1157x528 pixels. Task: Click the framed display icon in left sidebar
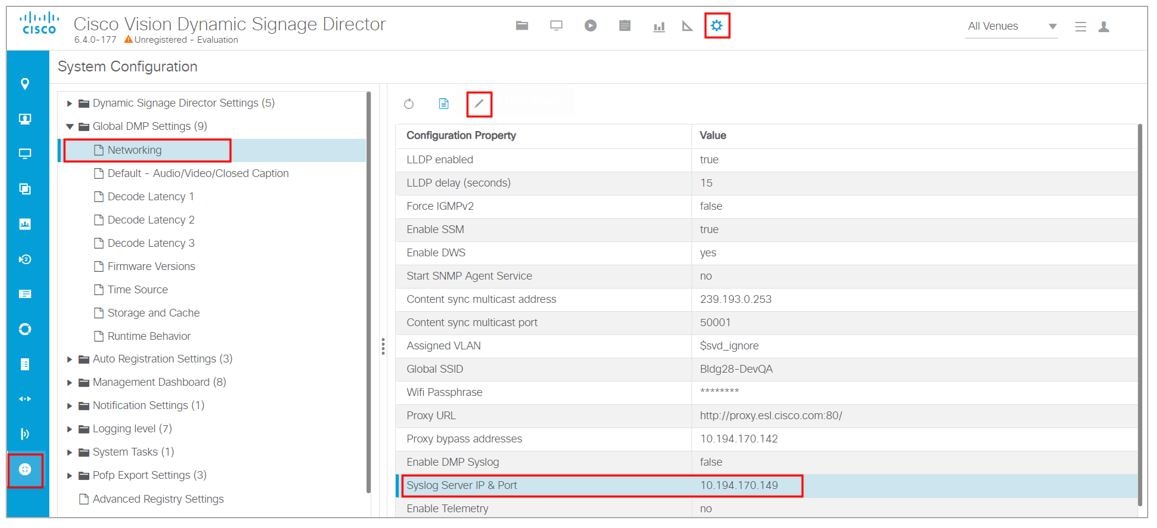[x=25, y=119]
